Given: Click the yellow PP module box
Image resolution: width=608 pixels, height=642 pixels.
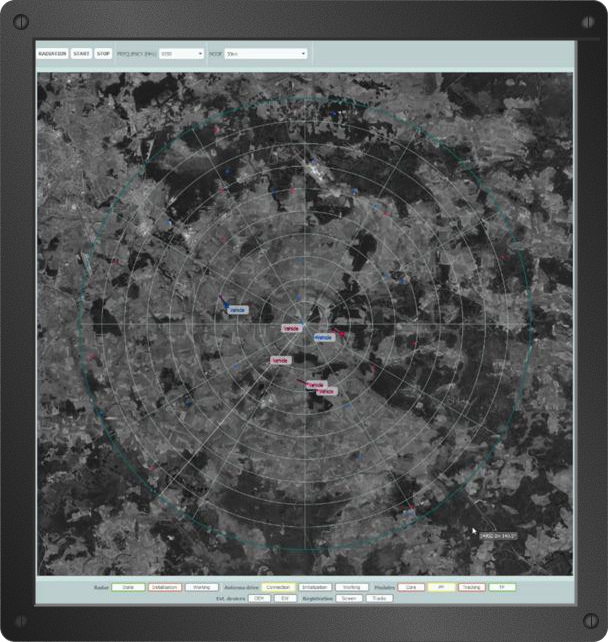Looking at the screenshot, I should [x=441, y=587].
